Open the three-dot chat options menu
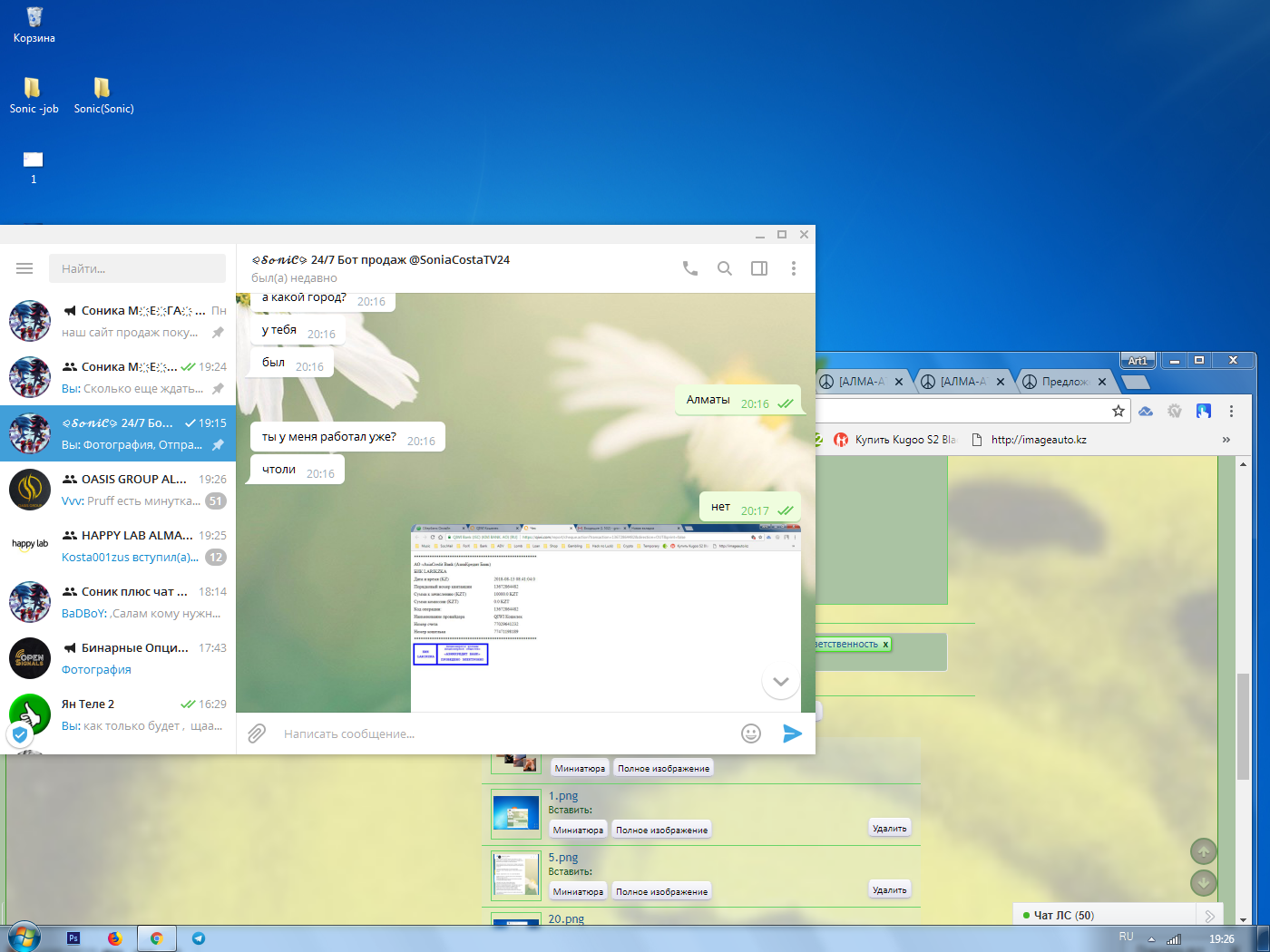 point(794,268)
